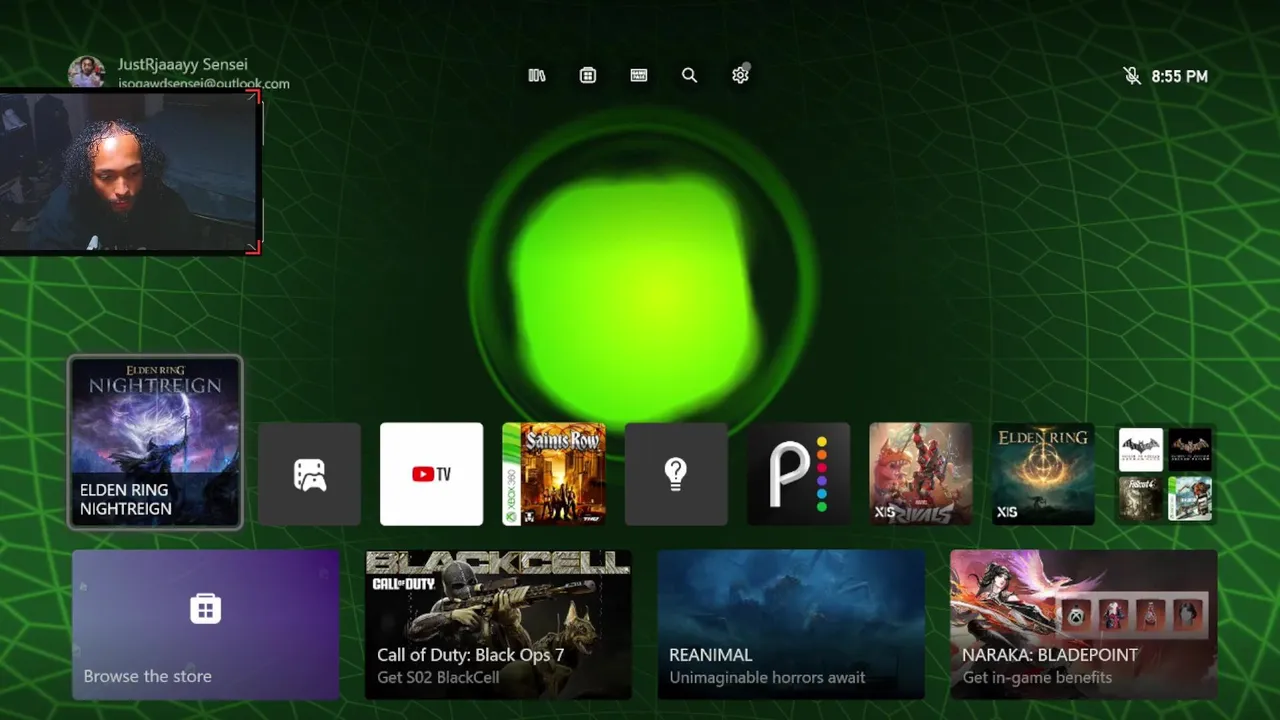
Task: Open the REANIMAL promo card
Action: (x=791, y=624)
